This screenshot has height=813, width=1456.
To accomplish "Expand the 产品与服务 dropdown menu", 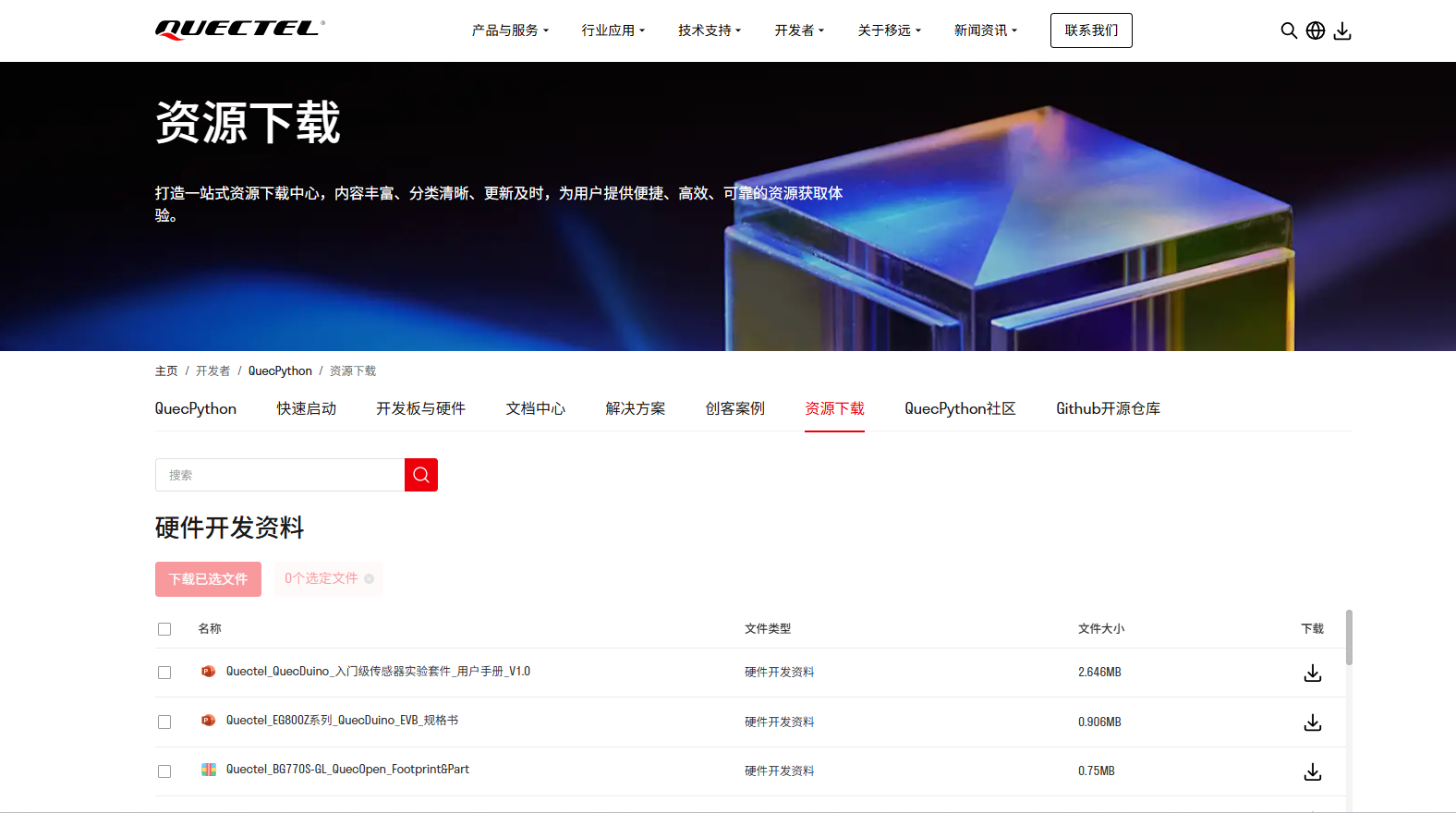I will [510, 30].
